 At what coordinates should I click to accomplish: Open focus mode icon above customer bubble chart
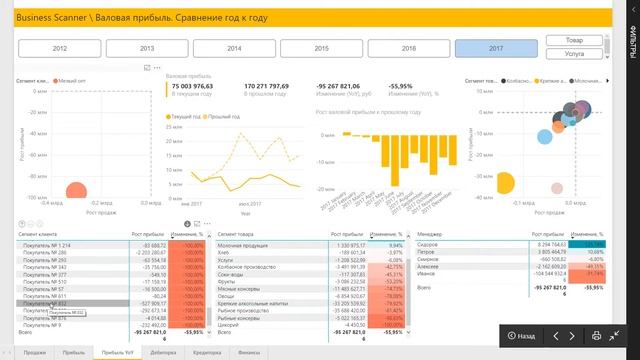pos(147,68)
